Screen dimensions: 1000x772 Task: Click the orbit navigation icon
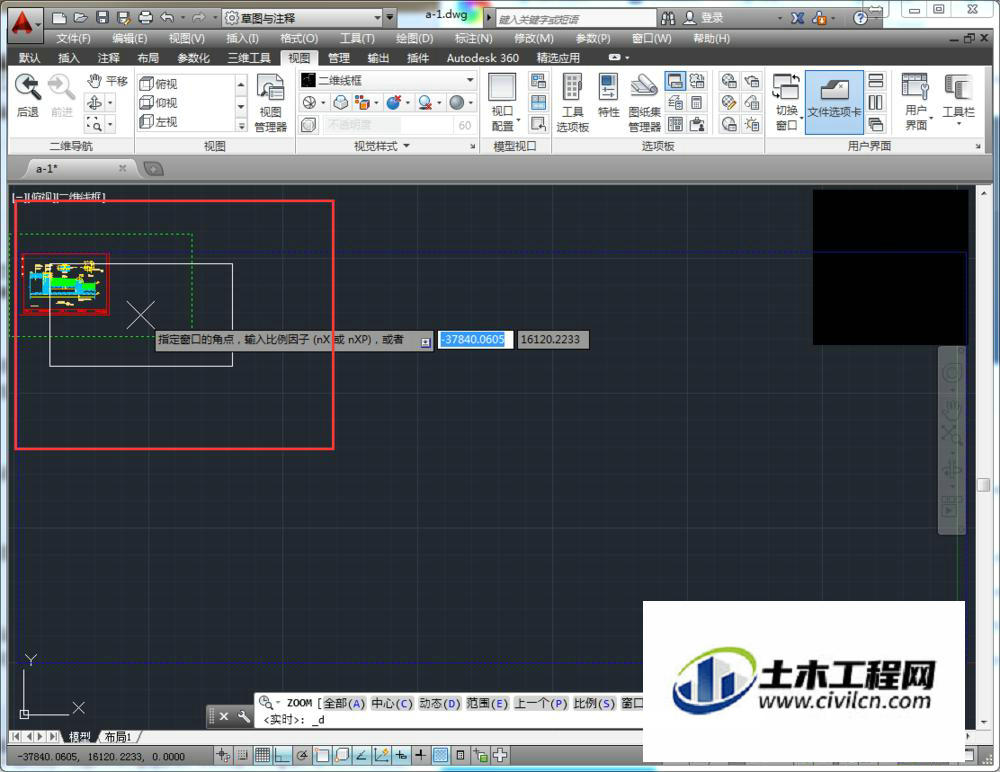(94, 102)
